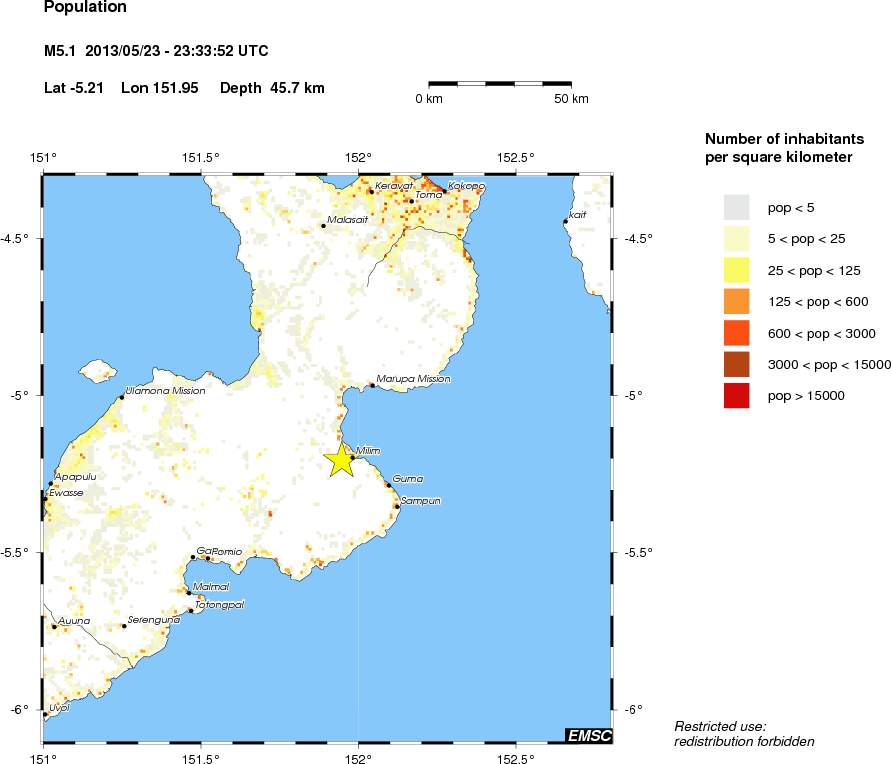Click the yellow star epicenter marker
Viewport: 891px width, 764px height.
pos(340,460)
